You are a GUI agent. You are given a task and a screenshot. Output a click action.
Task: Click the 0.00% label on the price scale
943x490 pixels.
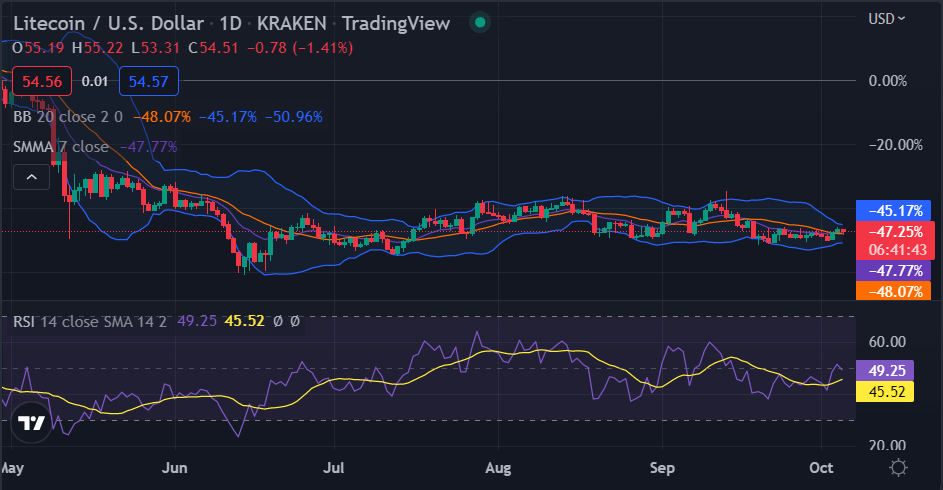point(888,81)
